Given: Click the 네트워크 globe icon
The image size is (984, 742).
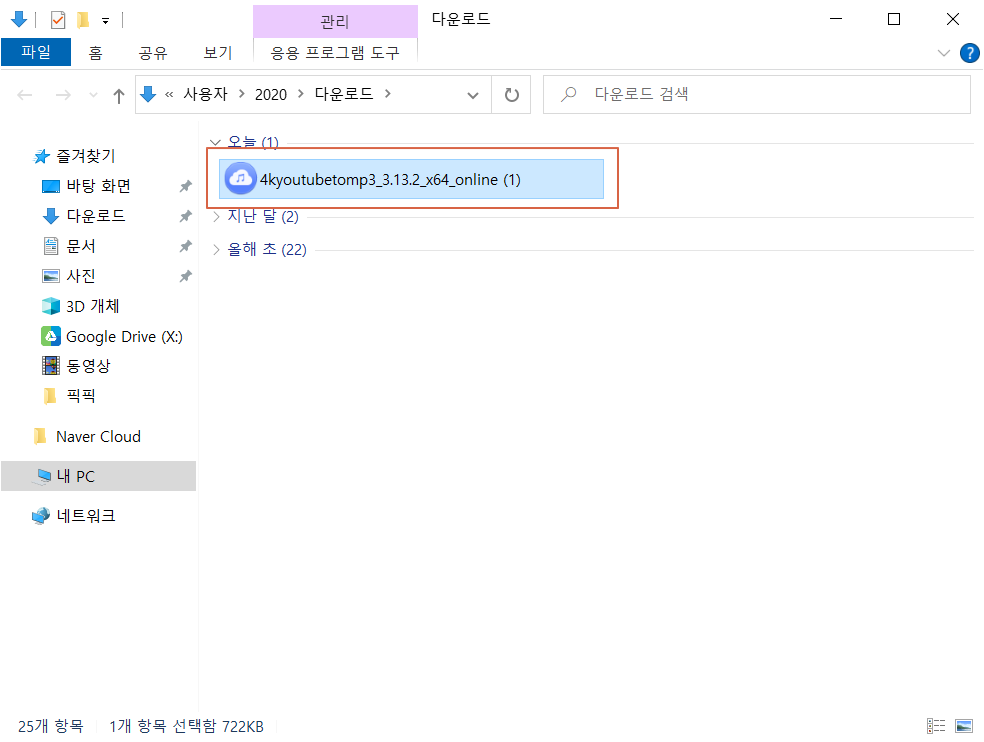Looking at the screenshot, I should coord(41,515).
